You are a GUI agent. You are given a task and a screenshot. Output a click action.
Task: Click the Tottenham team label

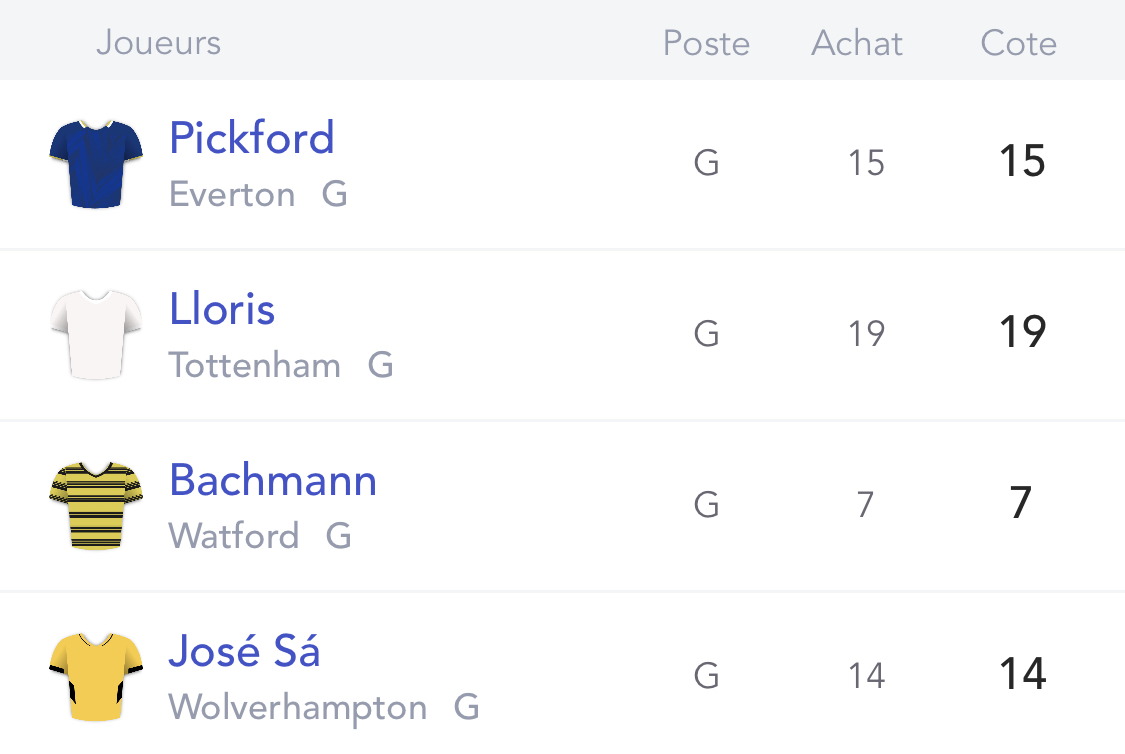pos(255,365)
